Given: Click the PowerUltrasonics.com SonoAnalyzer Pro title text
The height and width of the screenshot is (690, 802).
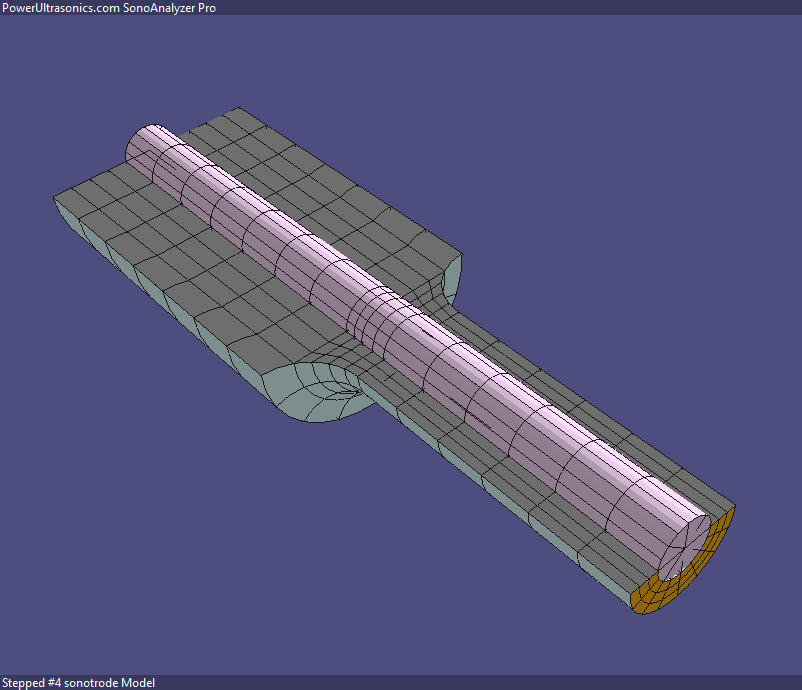Looking at the screenshot, I should pos(109,8).
